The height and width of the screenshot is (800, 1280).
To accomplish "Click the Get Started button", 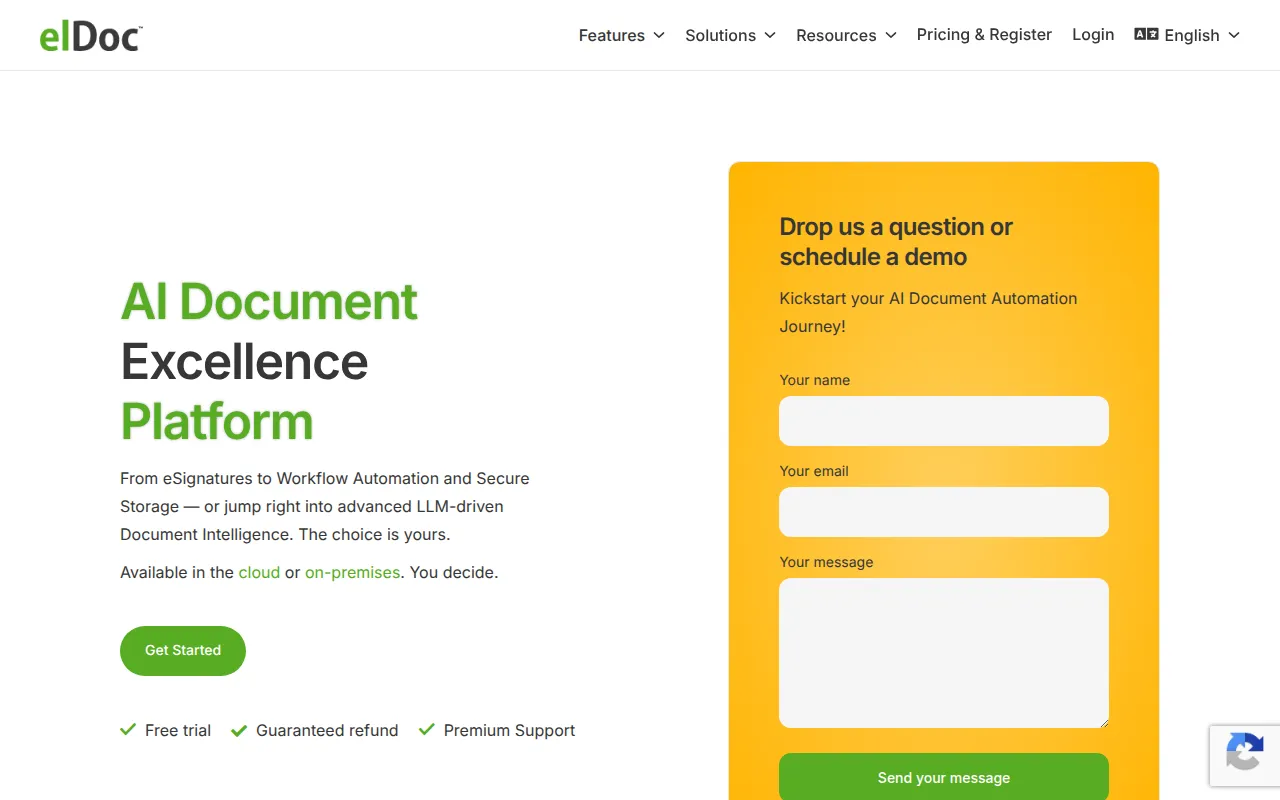I will [x=183, y=650].
